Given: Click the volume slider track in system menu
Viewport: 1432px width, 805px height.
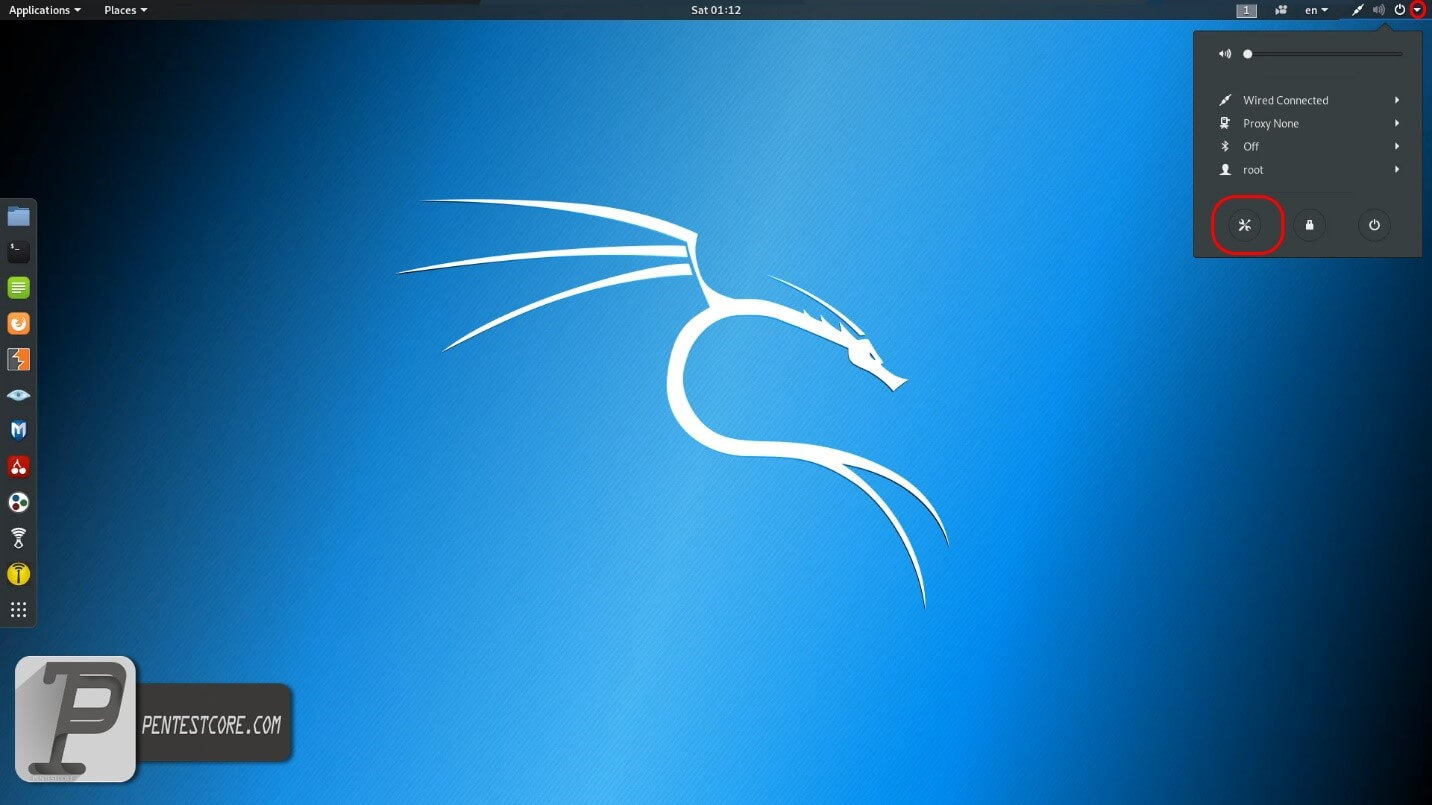Looking at the screenshot, I should point(1325,54).
